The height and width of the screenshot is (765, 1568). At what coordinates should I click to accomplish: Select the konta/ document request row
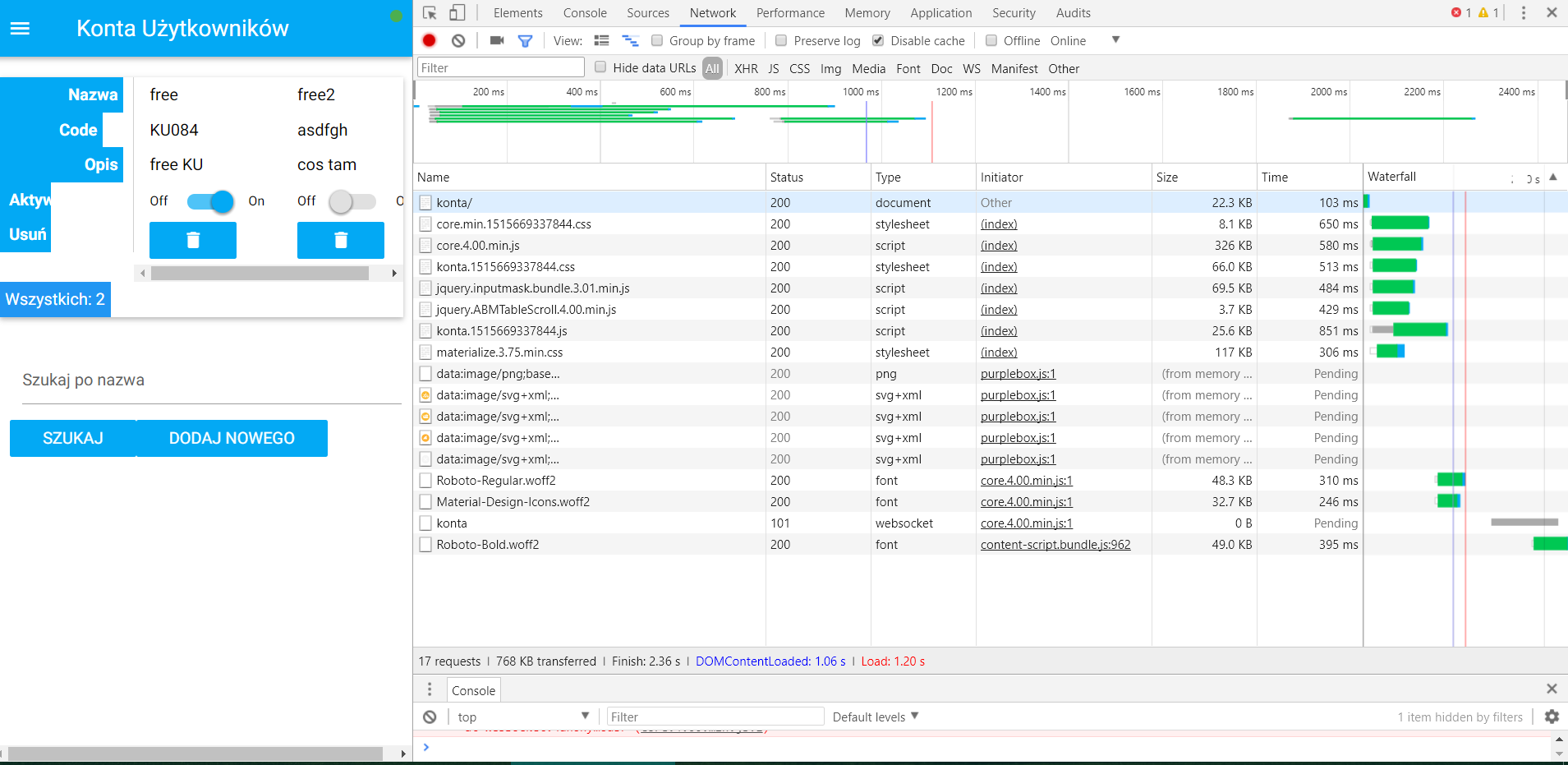click(990, 202)
